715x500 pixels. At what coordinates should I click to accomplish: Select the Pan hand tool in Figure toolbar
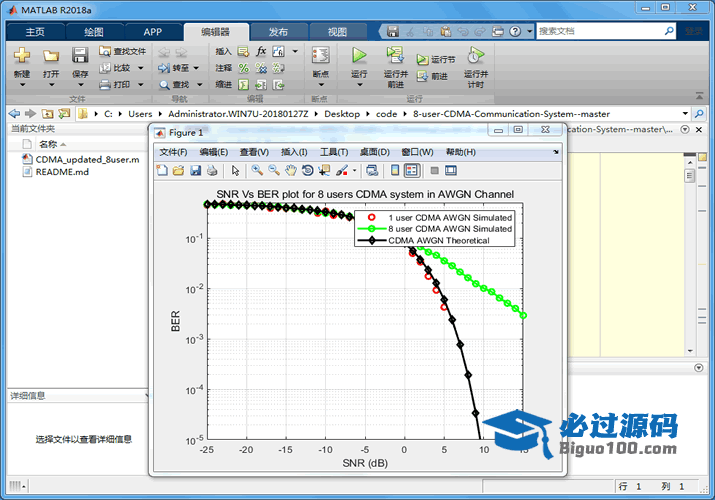[290, 170]
